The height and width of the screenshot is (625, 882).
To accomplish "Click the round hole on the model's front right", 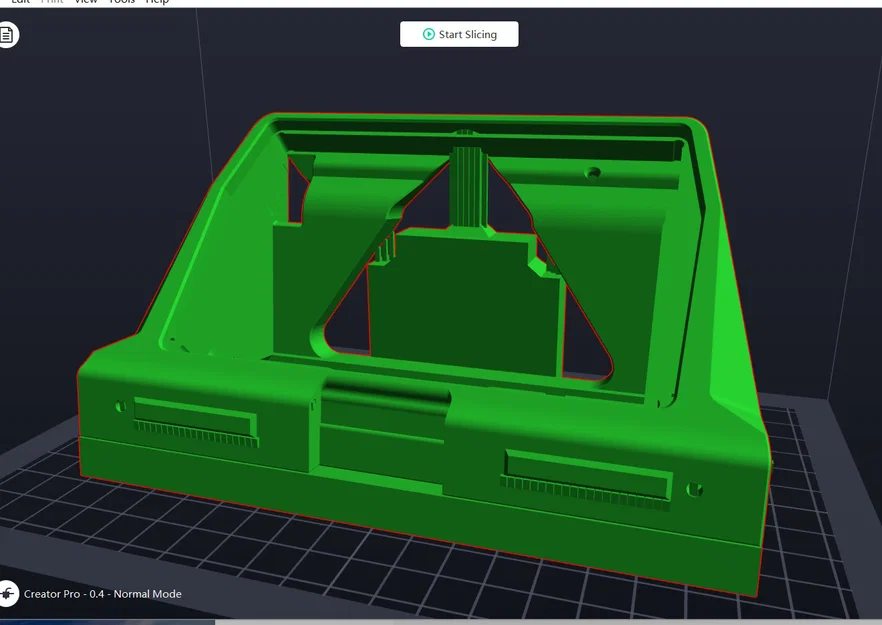I will pyautogui.click(x=694, y=489).
